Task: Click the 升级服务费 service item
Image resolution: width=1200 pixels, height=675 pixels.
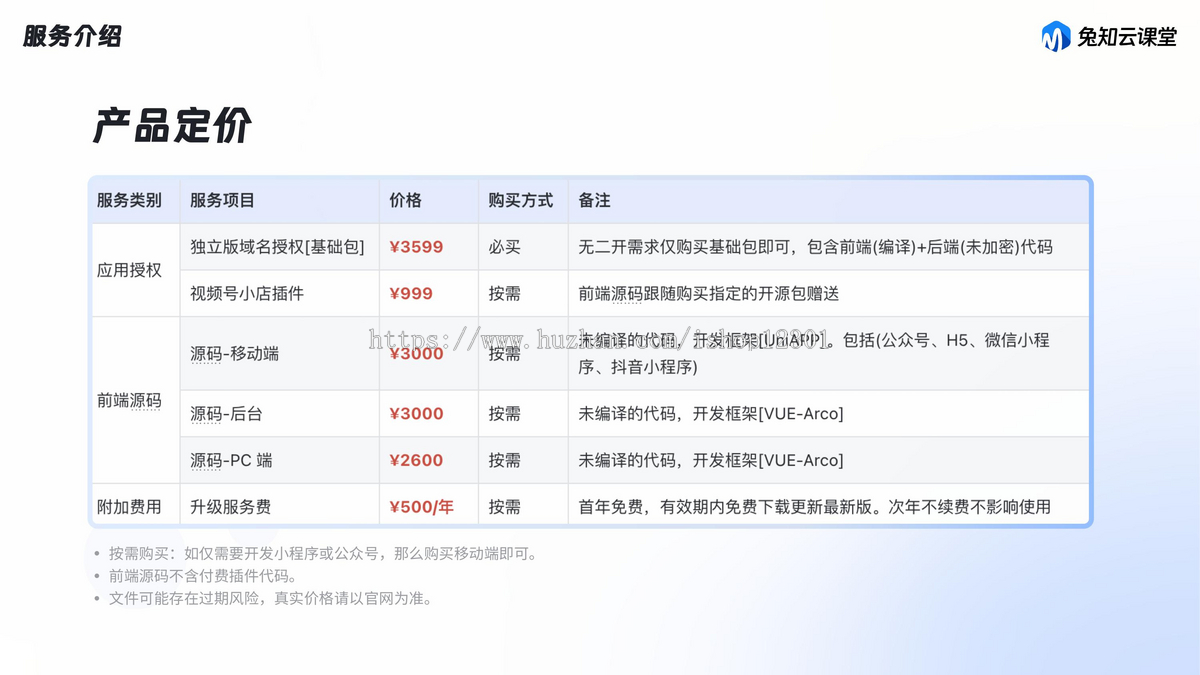Action: tap(231, 507)
